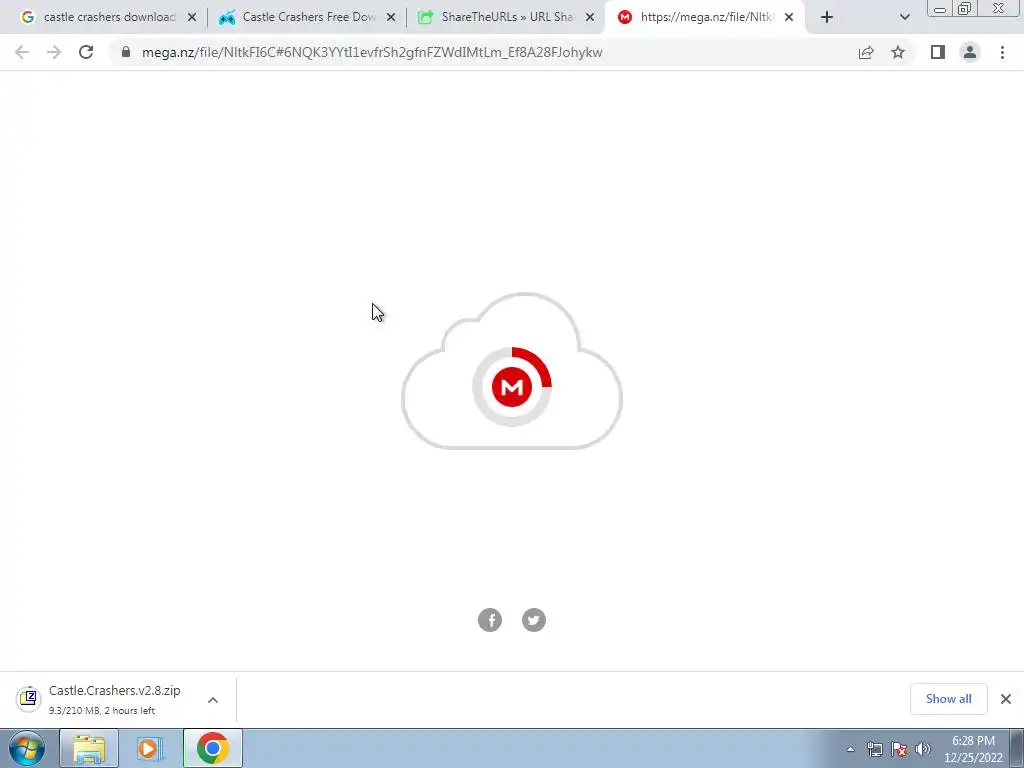Click the MEGA logo loading indicator
This screenshot has height=768, width=1024.
point(512,387)
